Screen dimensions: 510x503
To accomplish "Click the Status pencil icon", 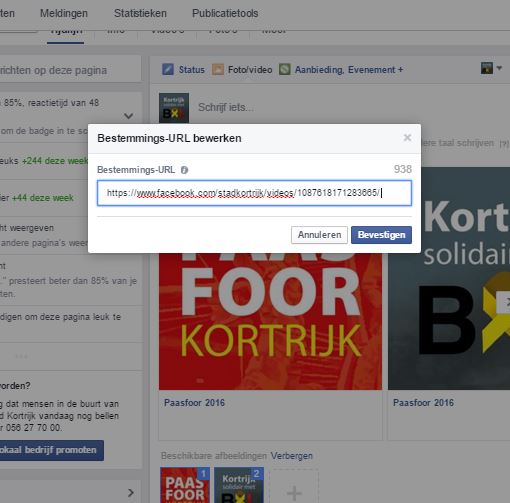I will (x=168, y=70).
